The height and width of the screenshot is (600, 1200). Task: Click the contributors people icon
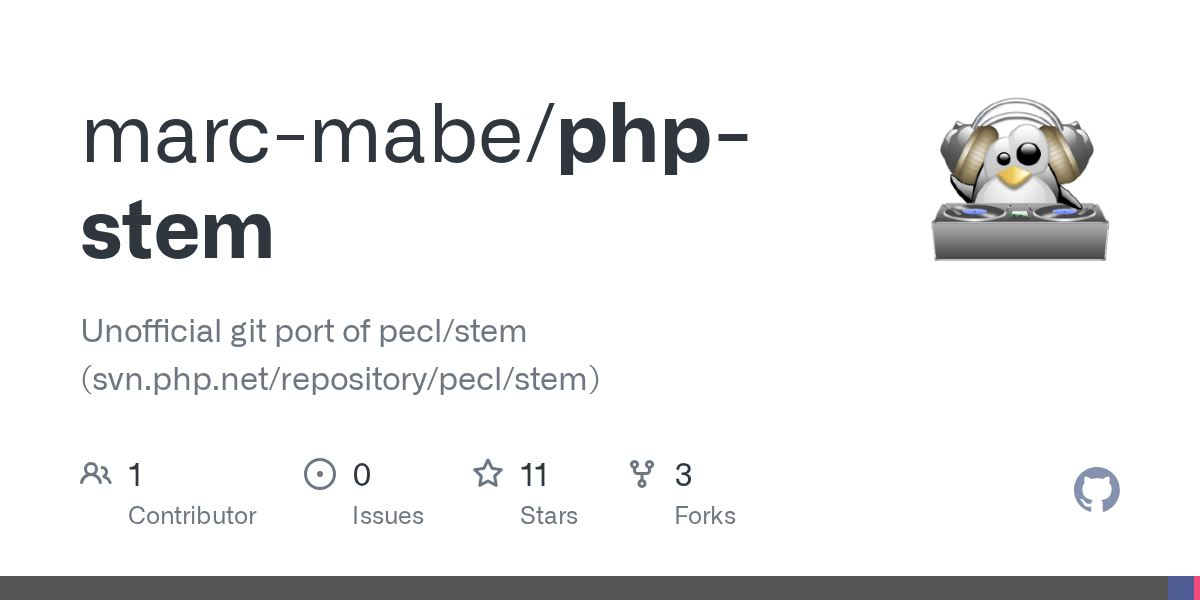[x=96, y=474]
